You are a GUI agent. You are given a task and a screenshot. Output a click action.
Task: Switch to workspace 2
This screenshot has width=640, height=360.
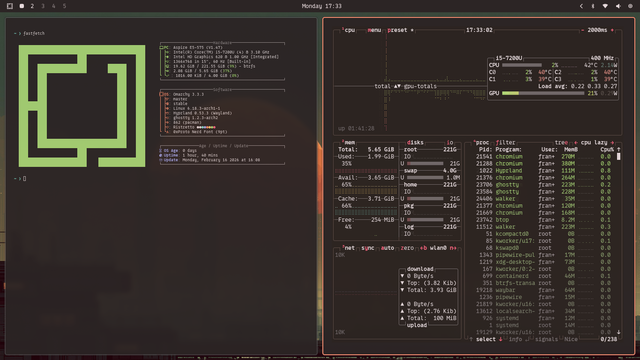(32, 6)
